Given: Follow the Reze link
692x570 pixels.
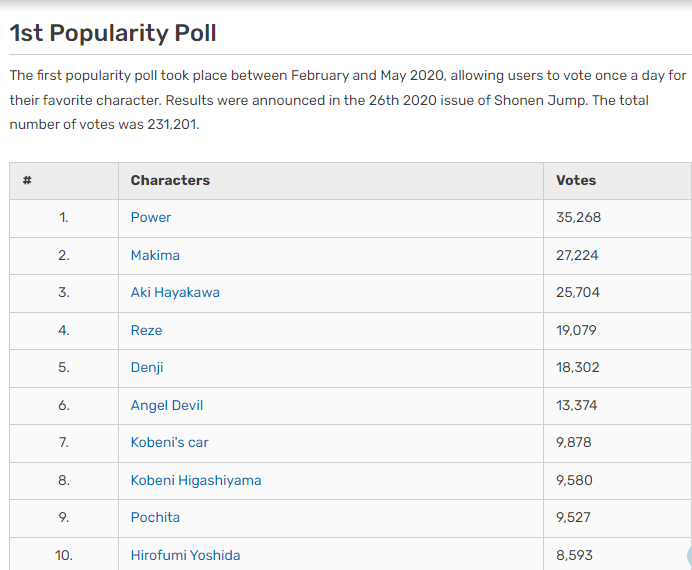Looking at the screenshot, I should [146, 330].
